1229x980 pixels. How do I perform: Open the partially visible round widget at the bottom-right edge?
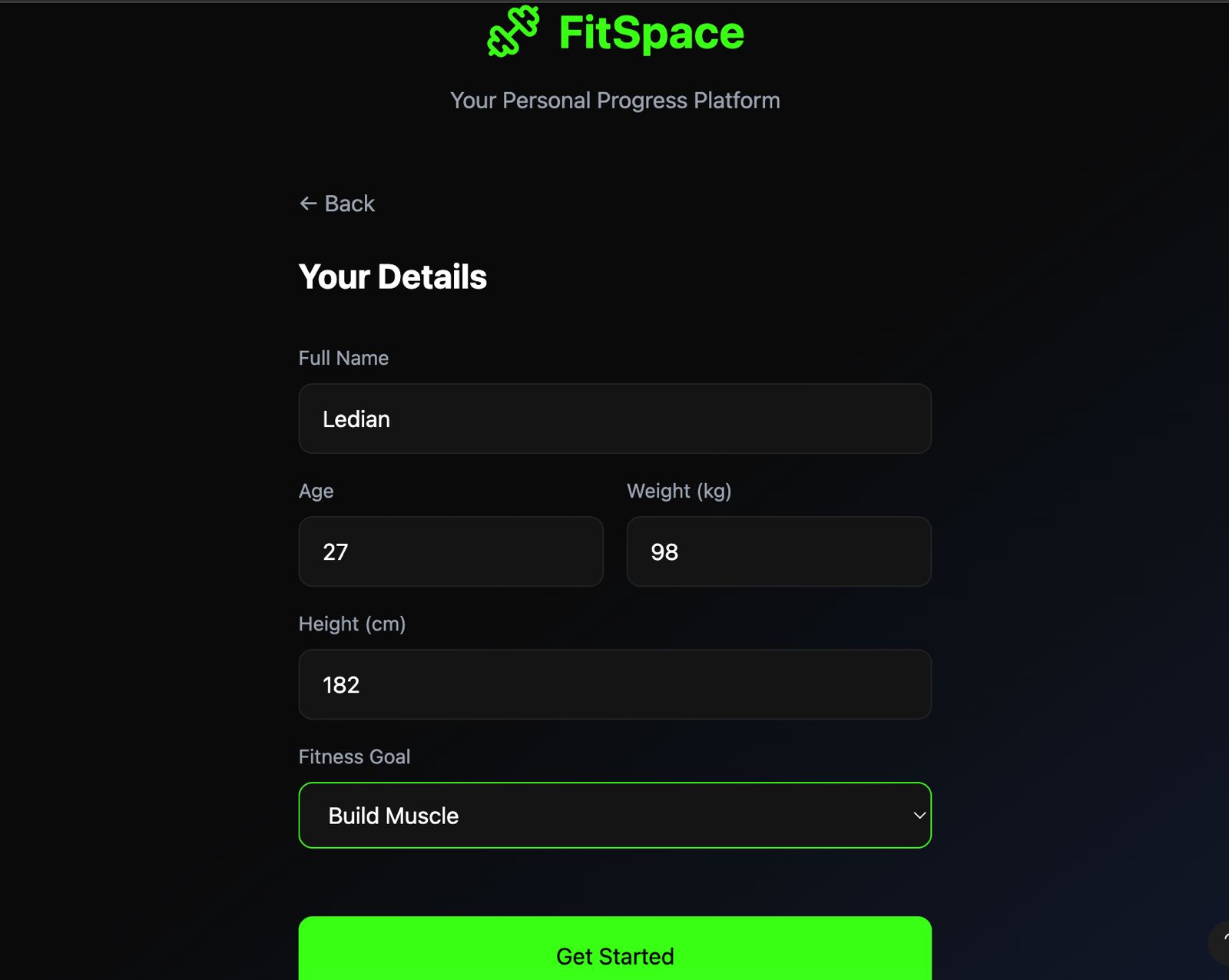1221,942
